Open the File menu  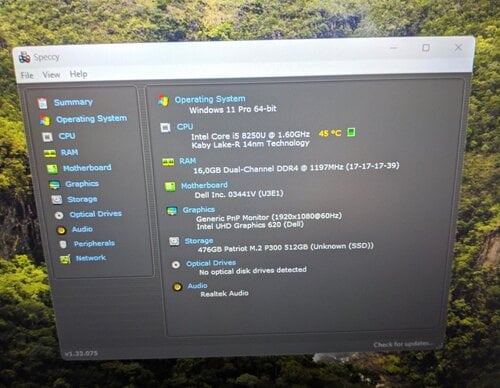pos(27,75)
